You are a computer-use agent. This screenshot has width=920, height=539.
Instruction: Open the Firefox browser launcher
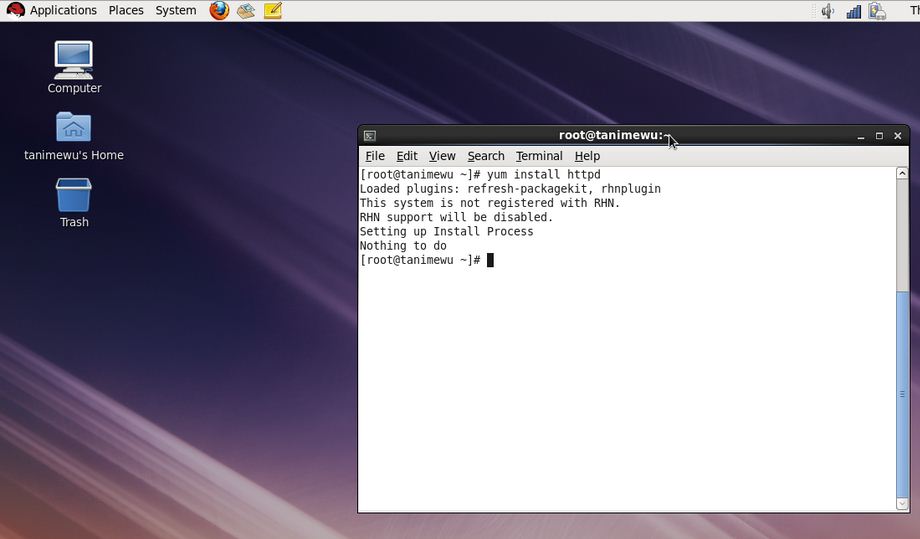(x=219, y=11)
